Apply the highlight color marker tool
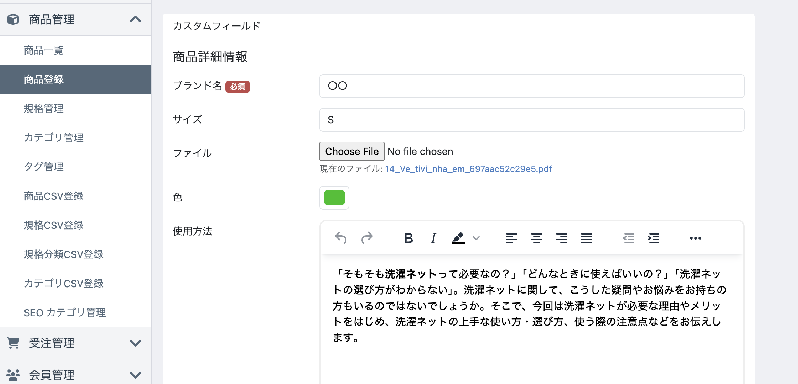This screenshot has width=798, height=384. (459, 238)
